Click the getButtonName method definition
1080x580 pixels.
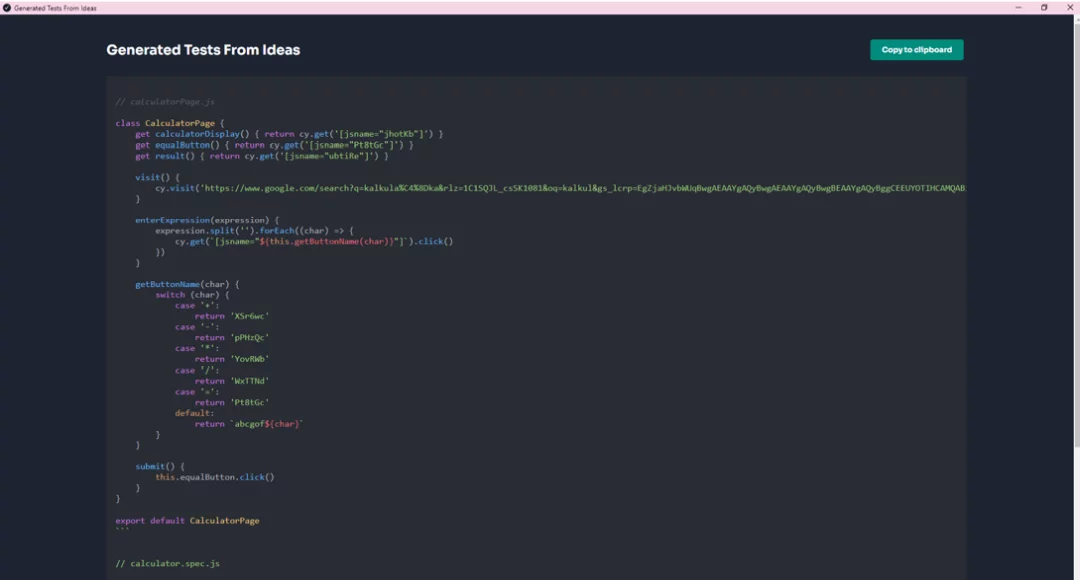(x=187, y=284)
